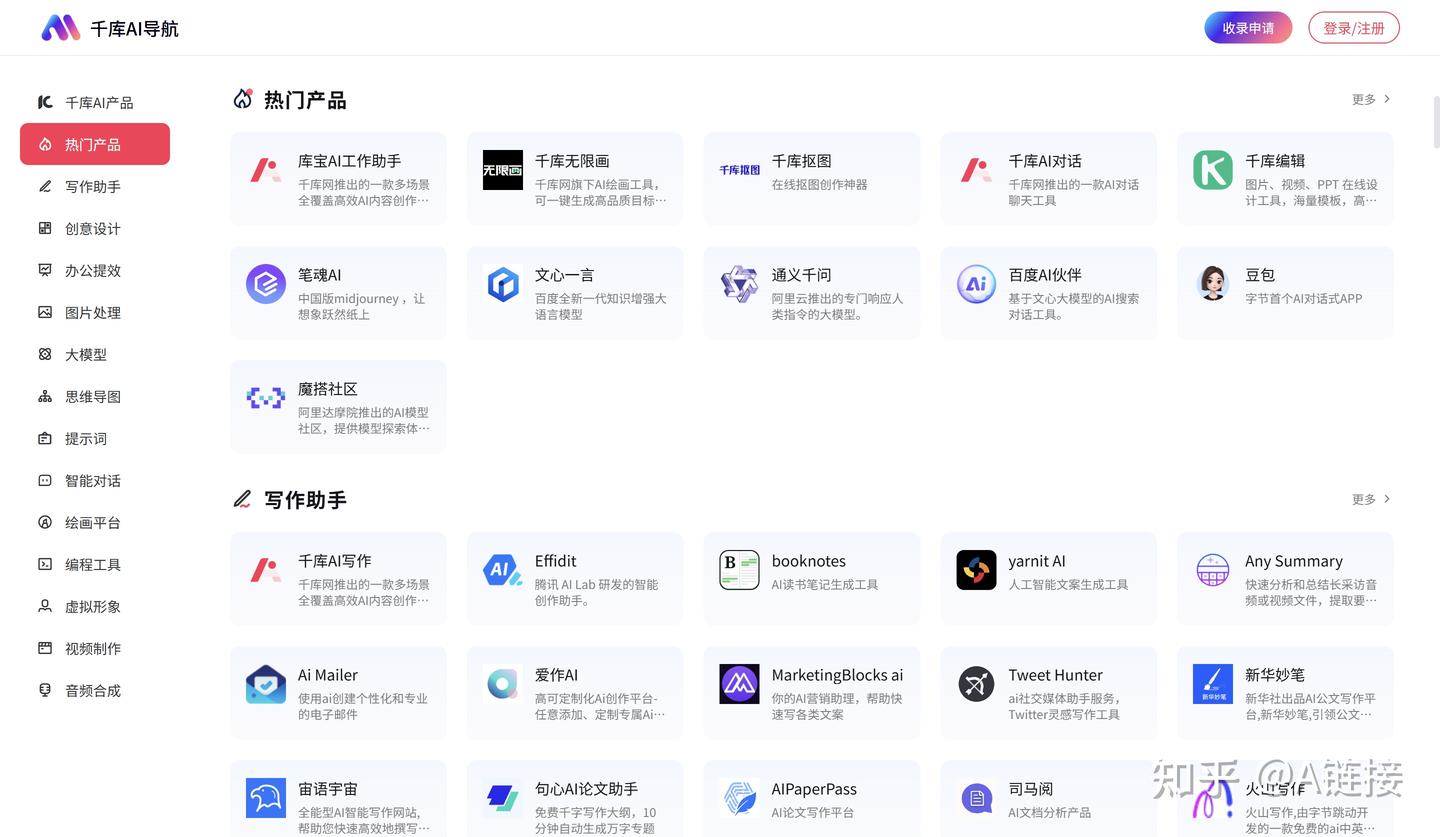
Task: Open the 宙语宇宙 blue icon
Action: 266,798
